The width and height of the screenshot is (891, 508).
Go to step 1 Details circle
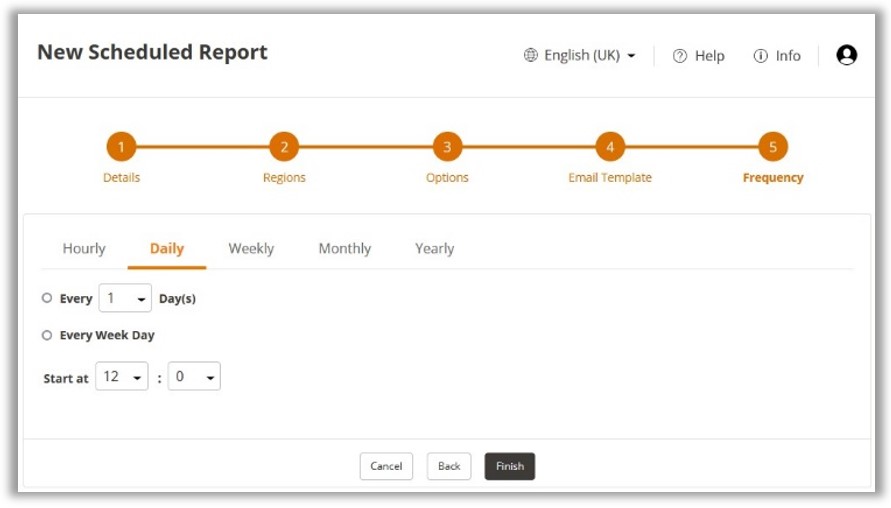pos(121,147)
